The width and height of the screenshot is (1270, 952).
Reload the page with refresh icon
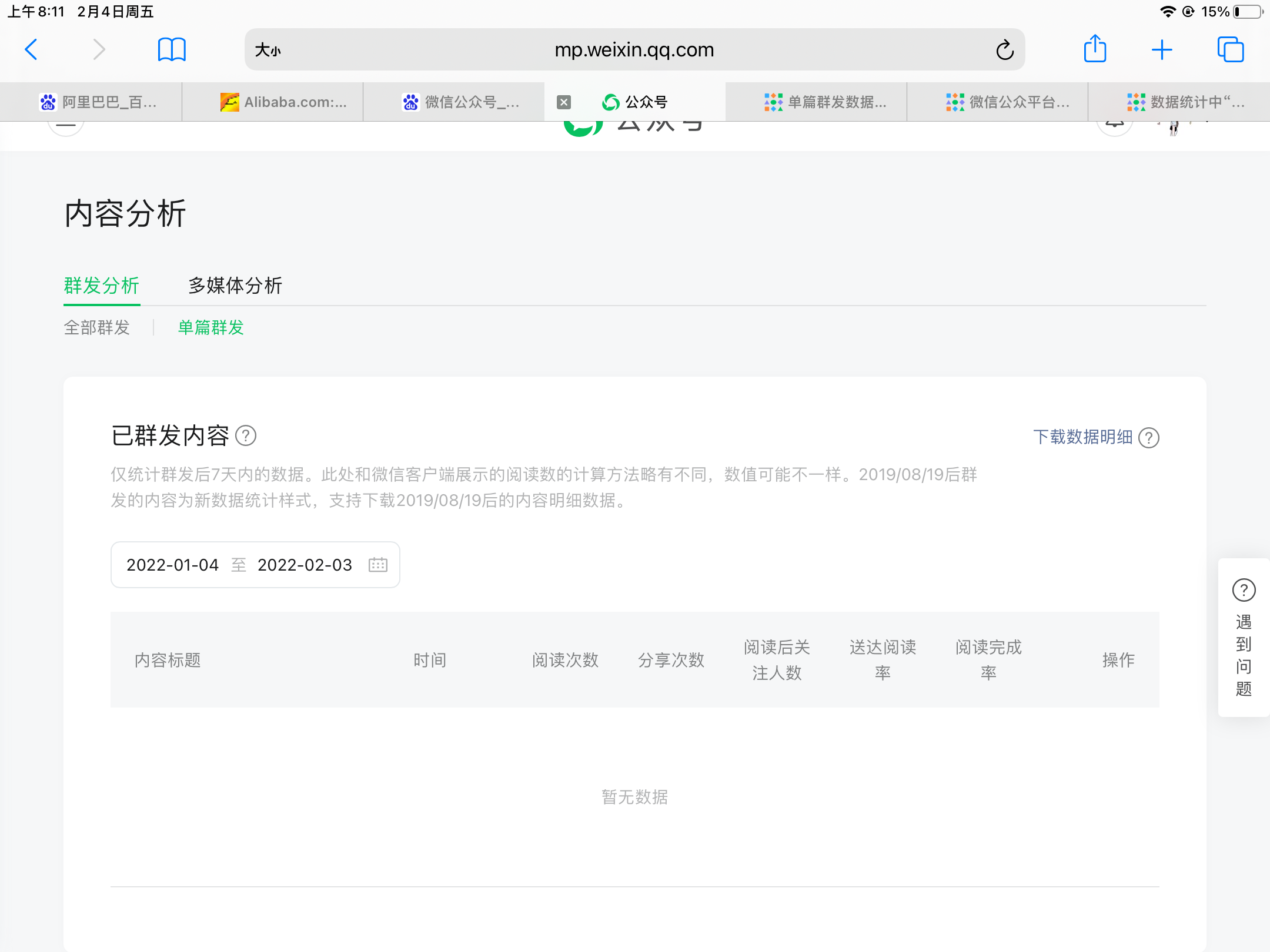(1004, 50)
